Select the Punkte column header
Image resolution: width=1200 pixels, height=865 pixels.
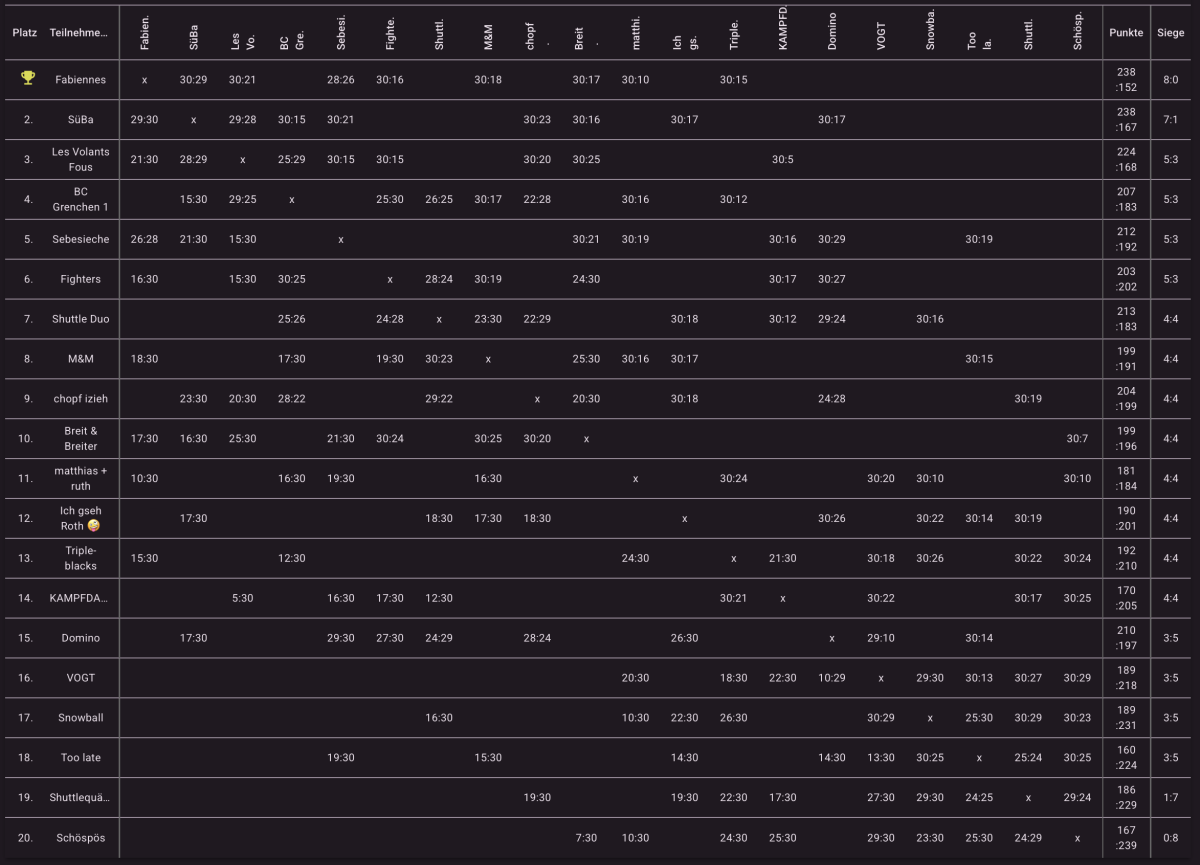[1126, 33]
